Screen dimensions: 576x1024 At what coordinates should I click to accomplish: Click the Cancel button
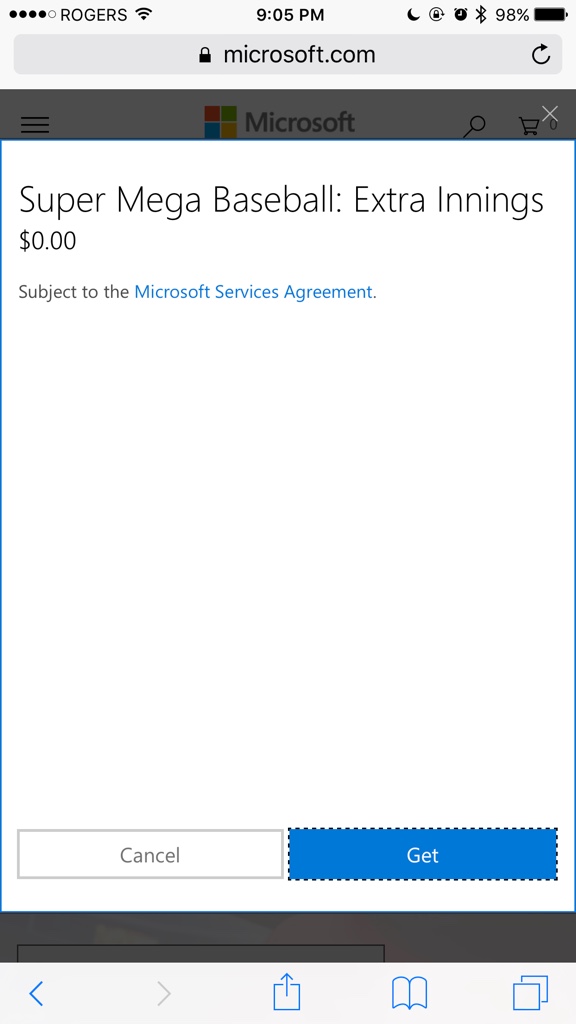click(150, 854)
